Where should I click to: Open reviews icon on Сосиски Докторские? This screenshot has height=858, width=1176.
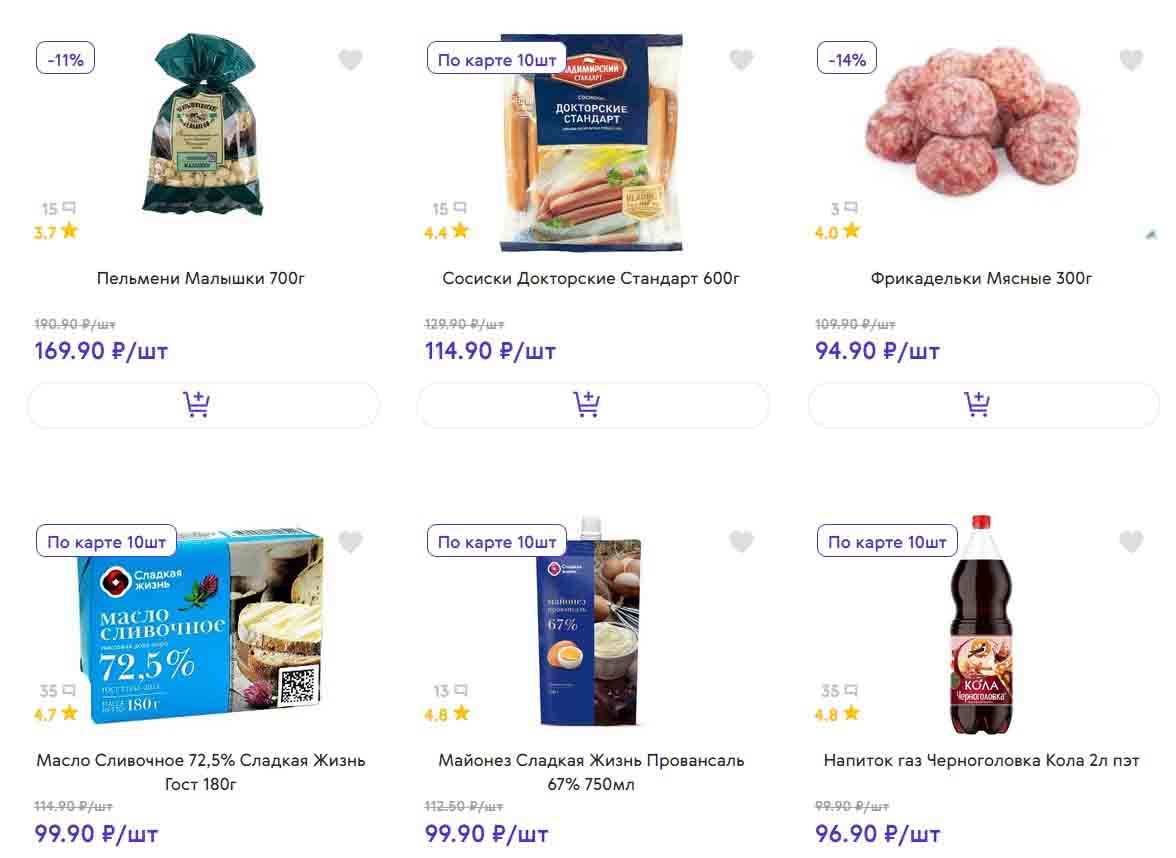click(459, 208)
